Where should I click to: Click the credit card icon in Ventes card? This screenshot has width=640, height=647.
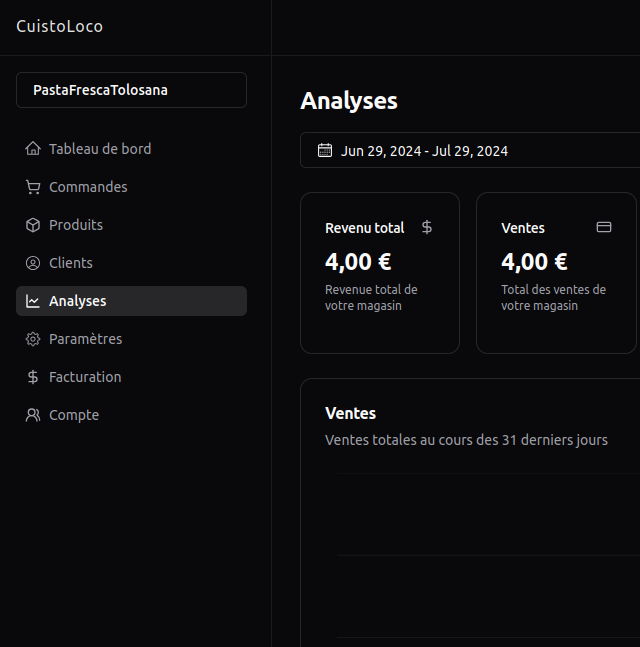(604, 227)
